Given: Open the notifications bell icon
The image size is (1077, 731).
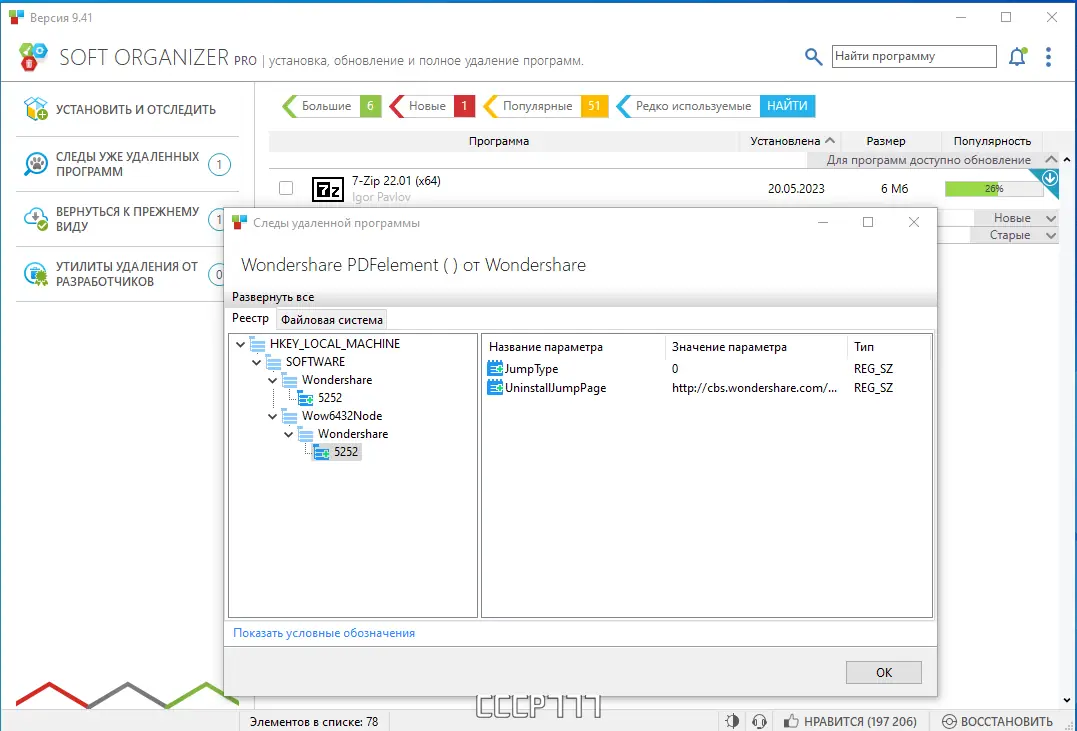Looking at the screenshot, I should coord(1017,56).
